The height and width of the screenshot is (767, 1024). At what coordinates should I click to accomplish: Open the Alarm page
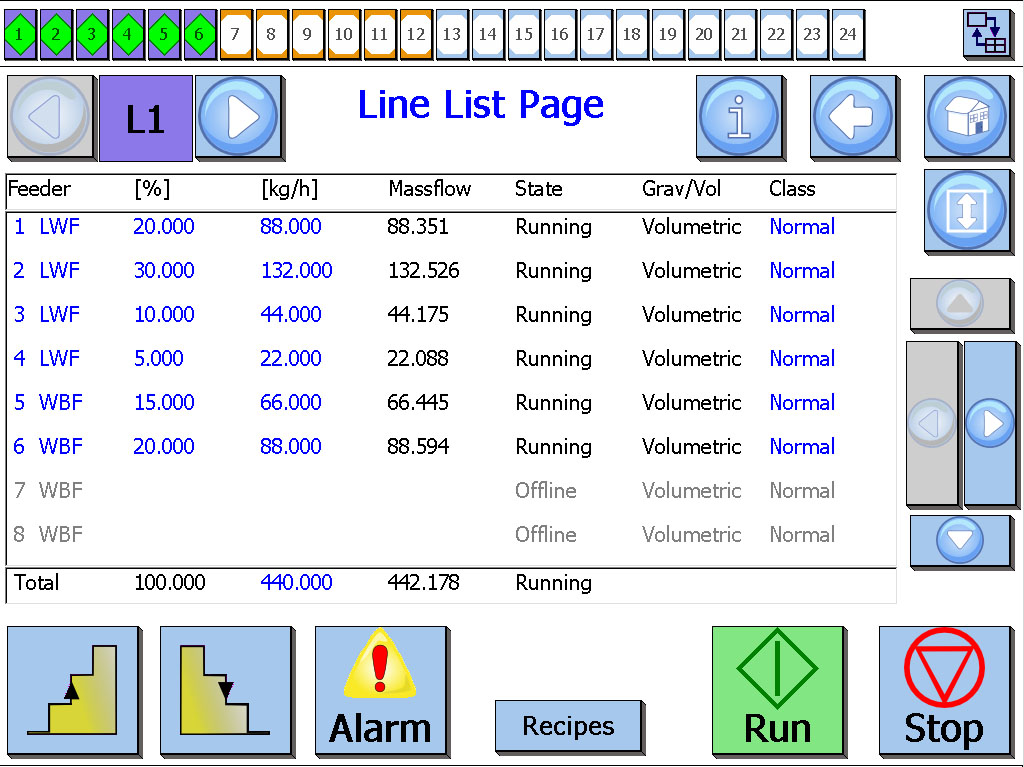click(380, 691)
